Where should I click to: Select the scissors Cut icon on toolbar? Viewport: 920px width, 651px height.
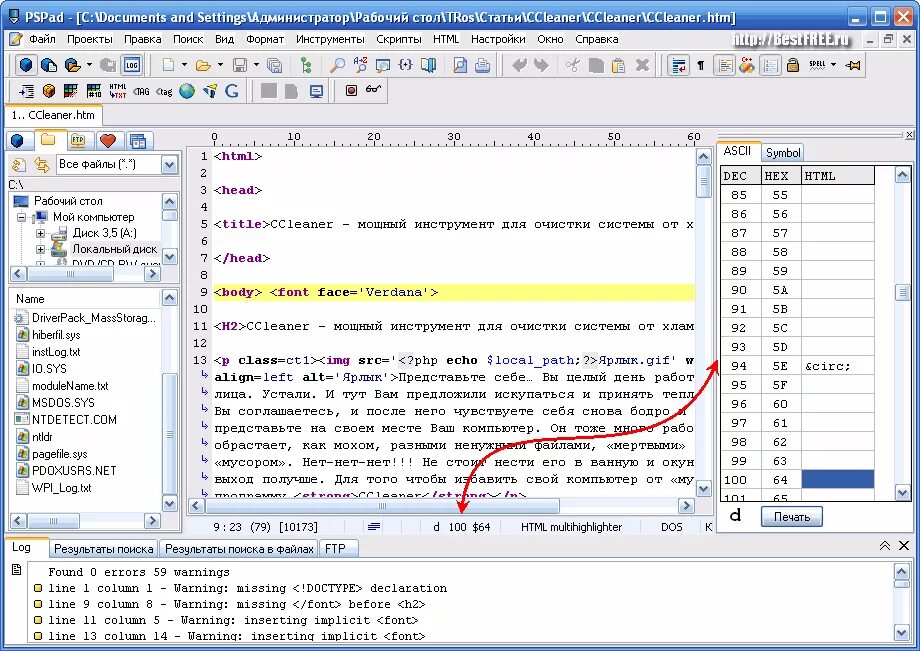(x=572, y=64)
